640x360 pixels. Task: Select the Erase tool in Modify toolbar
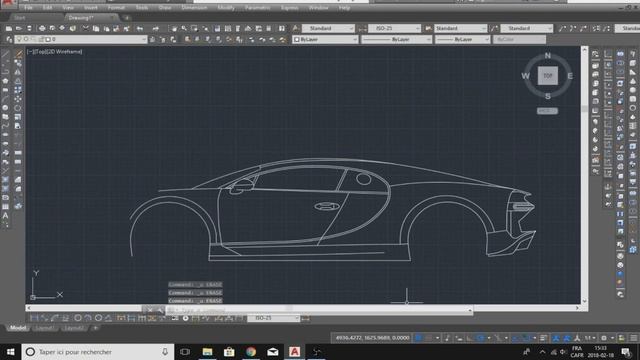18,54
